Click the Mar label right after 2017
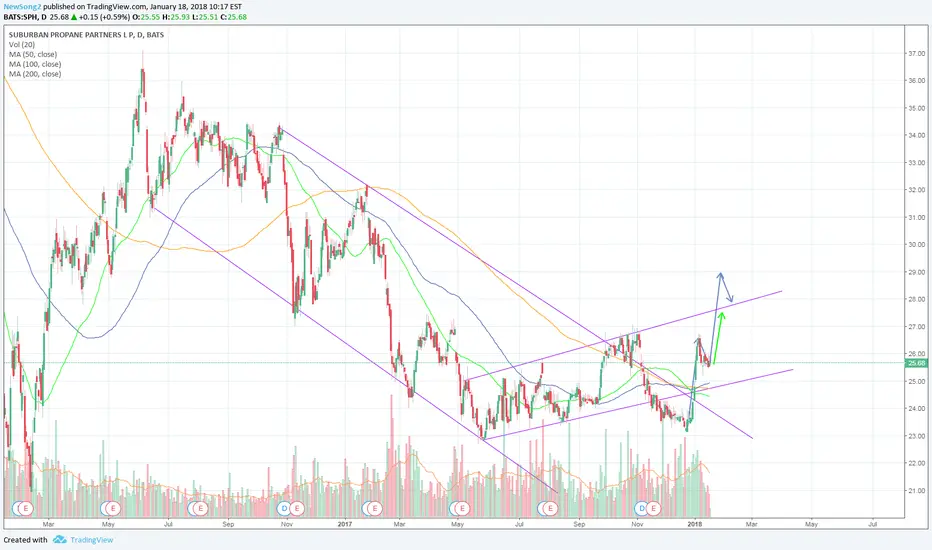 point(399,524)
